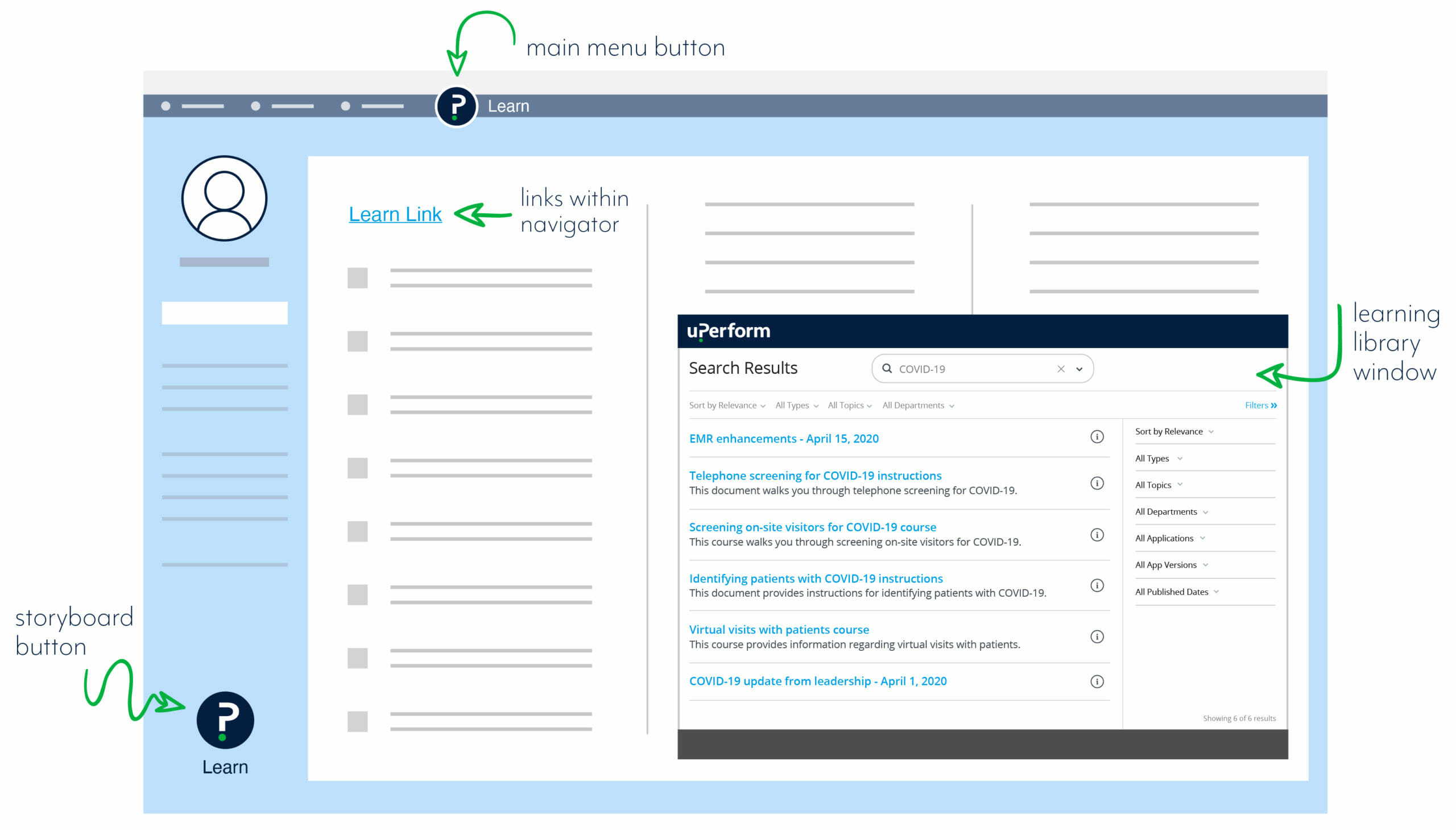Viewport: 1456px width, 830px height.
Task: Click the search magnifier icon
Action: coord(887,368)
